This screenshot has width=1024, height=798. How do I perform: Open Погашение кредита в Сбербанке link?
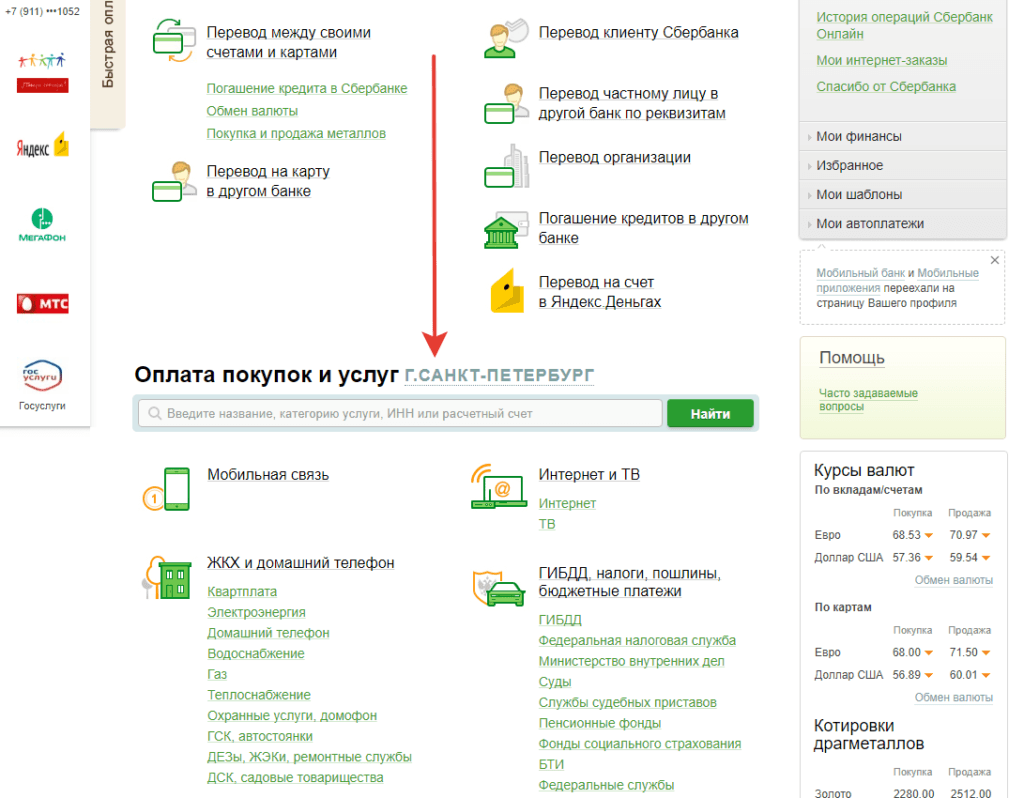tap(307, 88)
